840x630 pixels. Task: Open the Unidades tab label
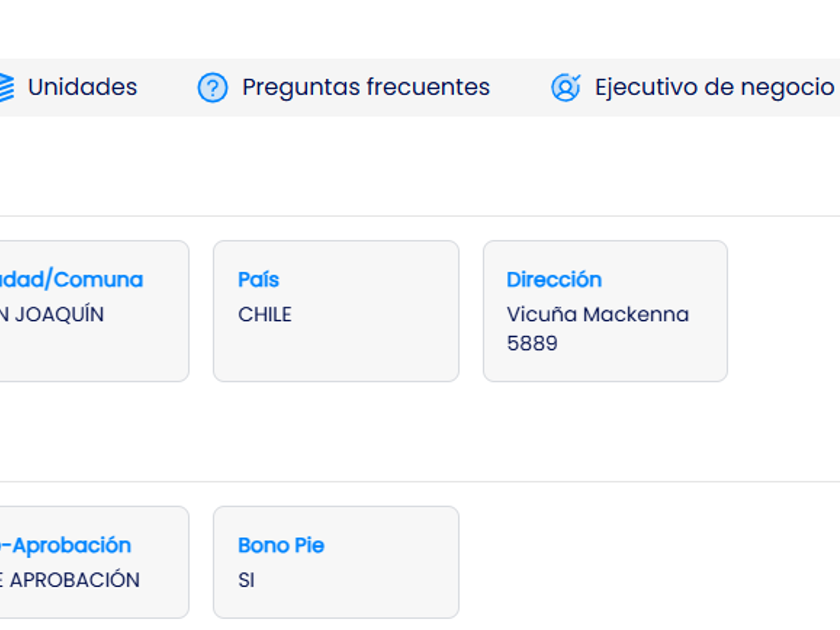click(82, 88)
